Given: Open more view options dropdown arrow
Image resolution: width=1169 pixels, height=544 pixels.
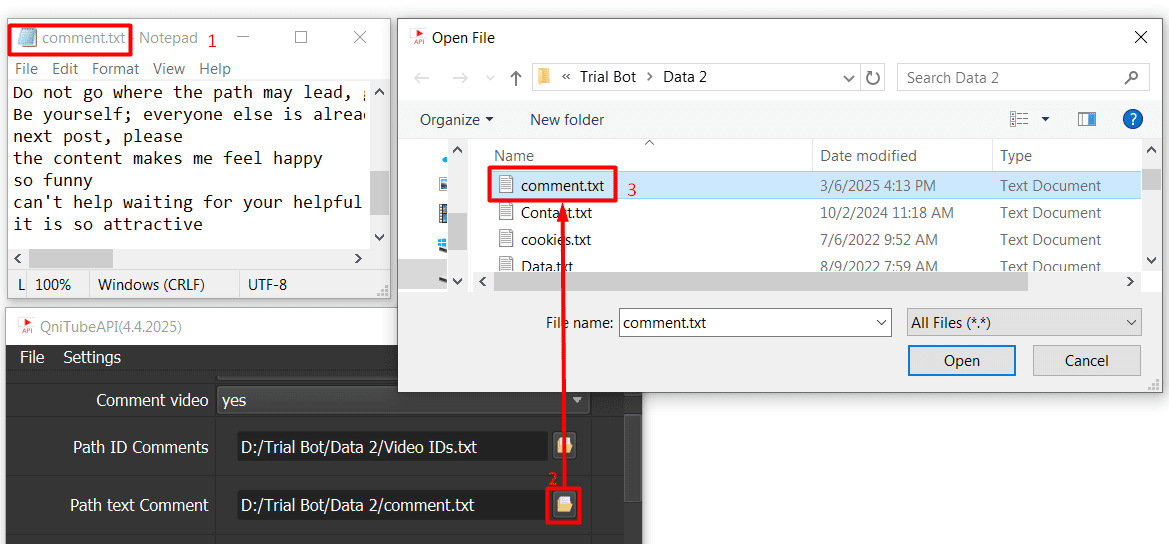Looking at the screenshot, I should click(x=1045, y=119).
